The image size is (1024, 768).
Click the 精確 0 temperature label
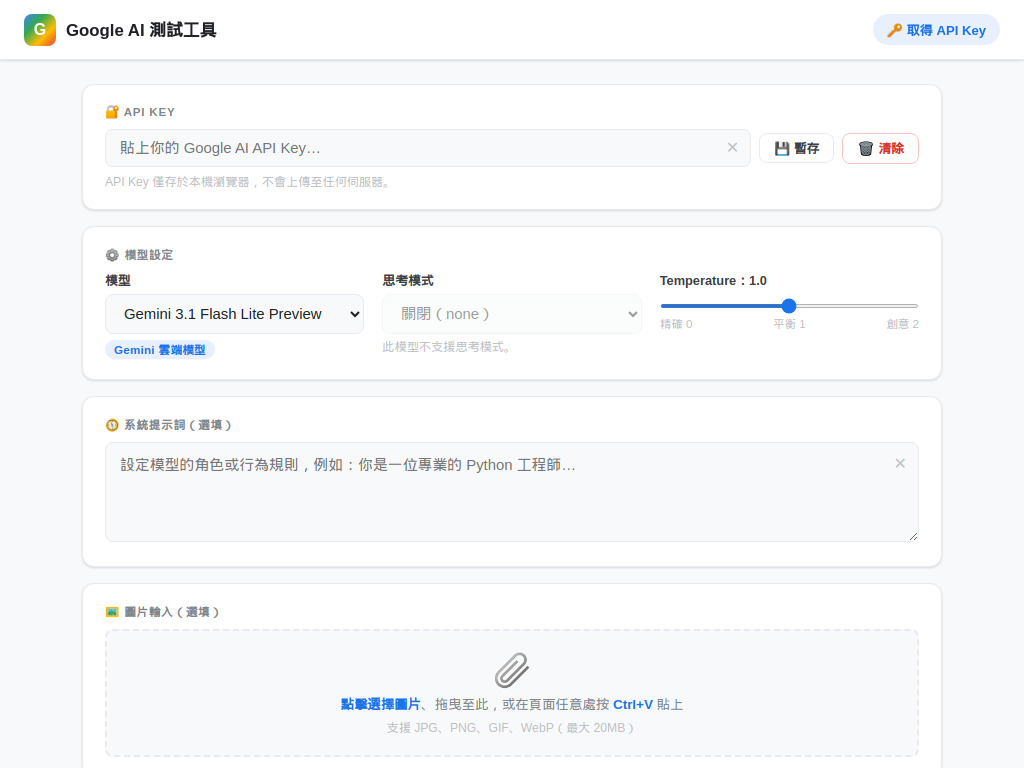[x=677, y=324]
